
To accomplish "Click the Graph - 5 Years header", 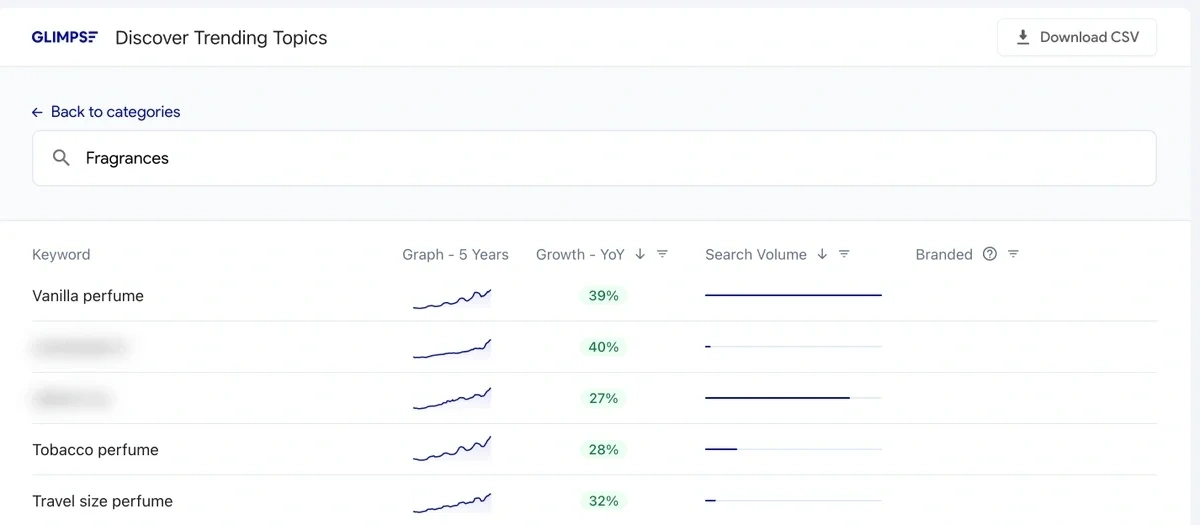I will point(455,255).
